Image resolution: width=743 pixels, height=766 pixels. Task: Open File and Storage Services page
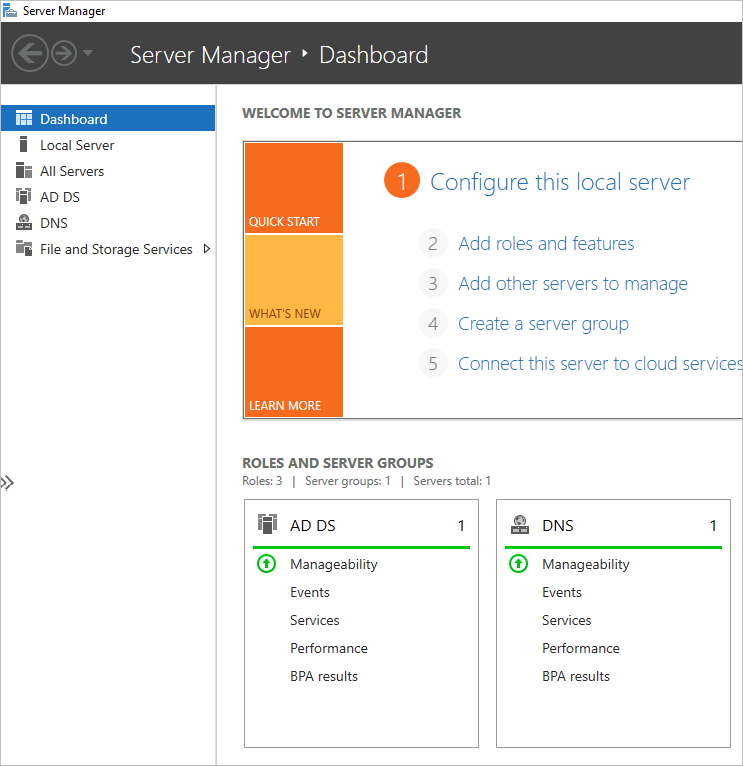pos(116,249)
